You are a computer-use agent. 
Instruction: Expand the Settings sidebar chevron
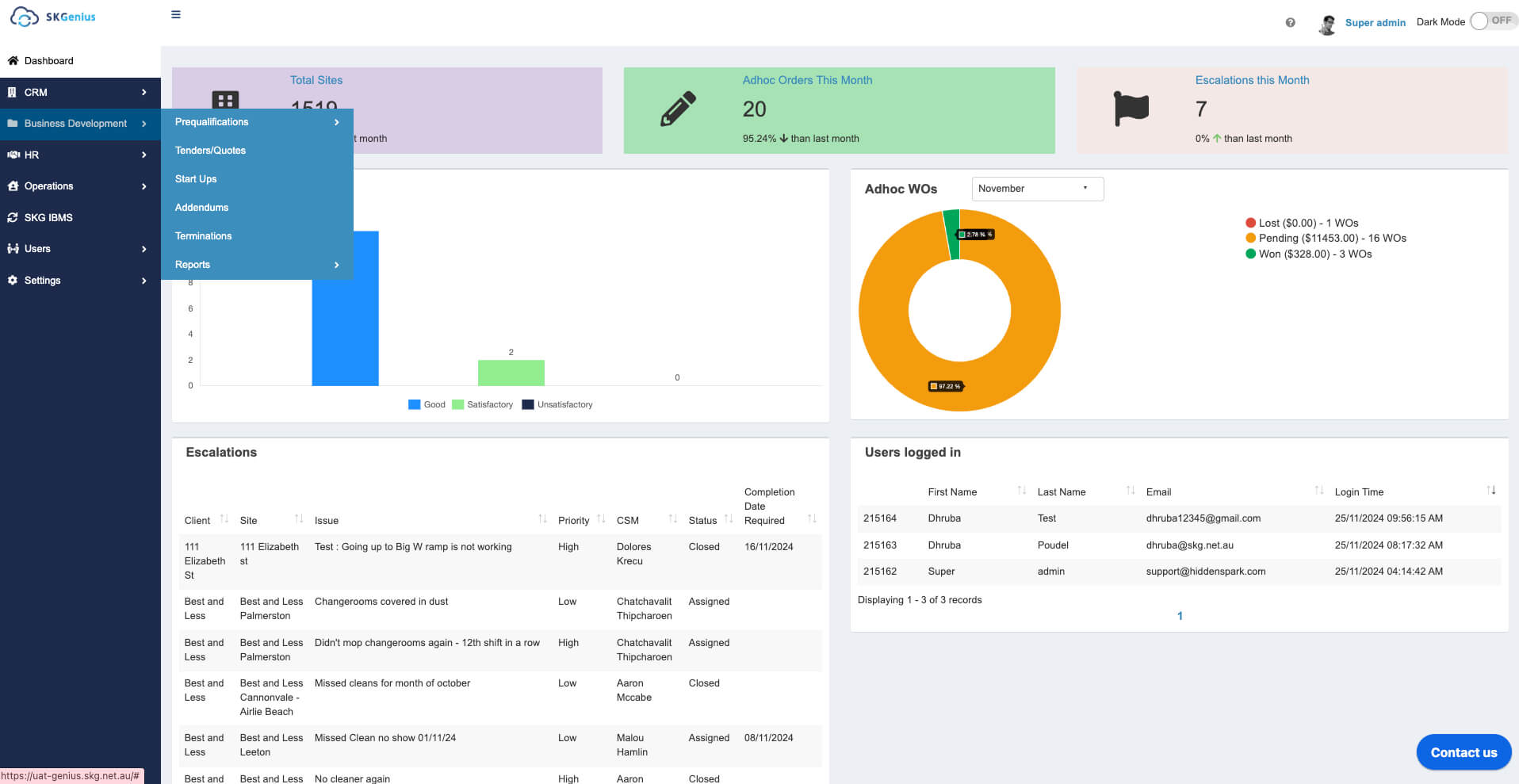click(x=143, y=281)
